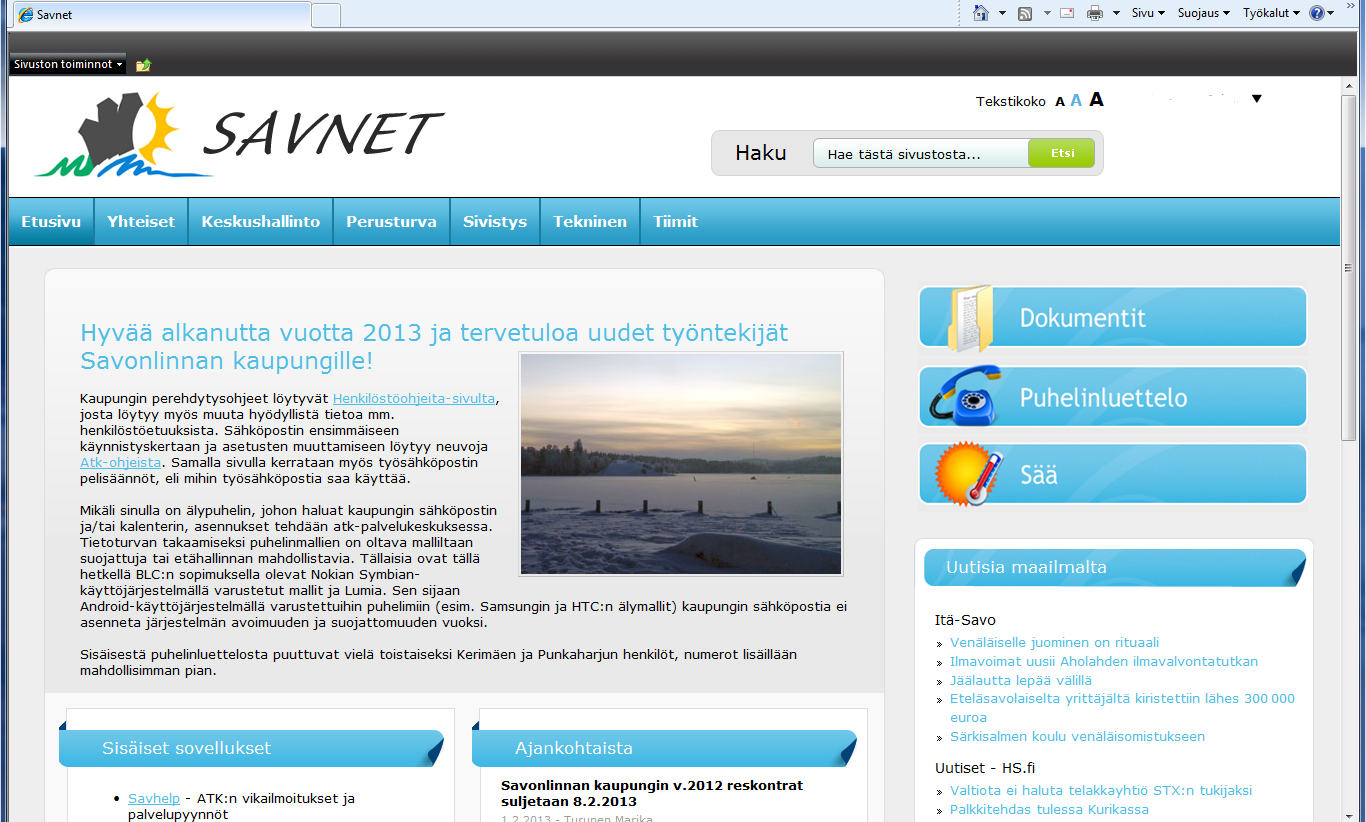Open the Keskushallinto navigation tab
1366x822 pixels.
(261, 222)
